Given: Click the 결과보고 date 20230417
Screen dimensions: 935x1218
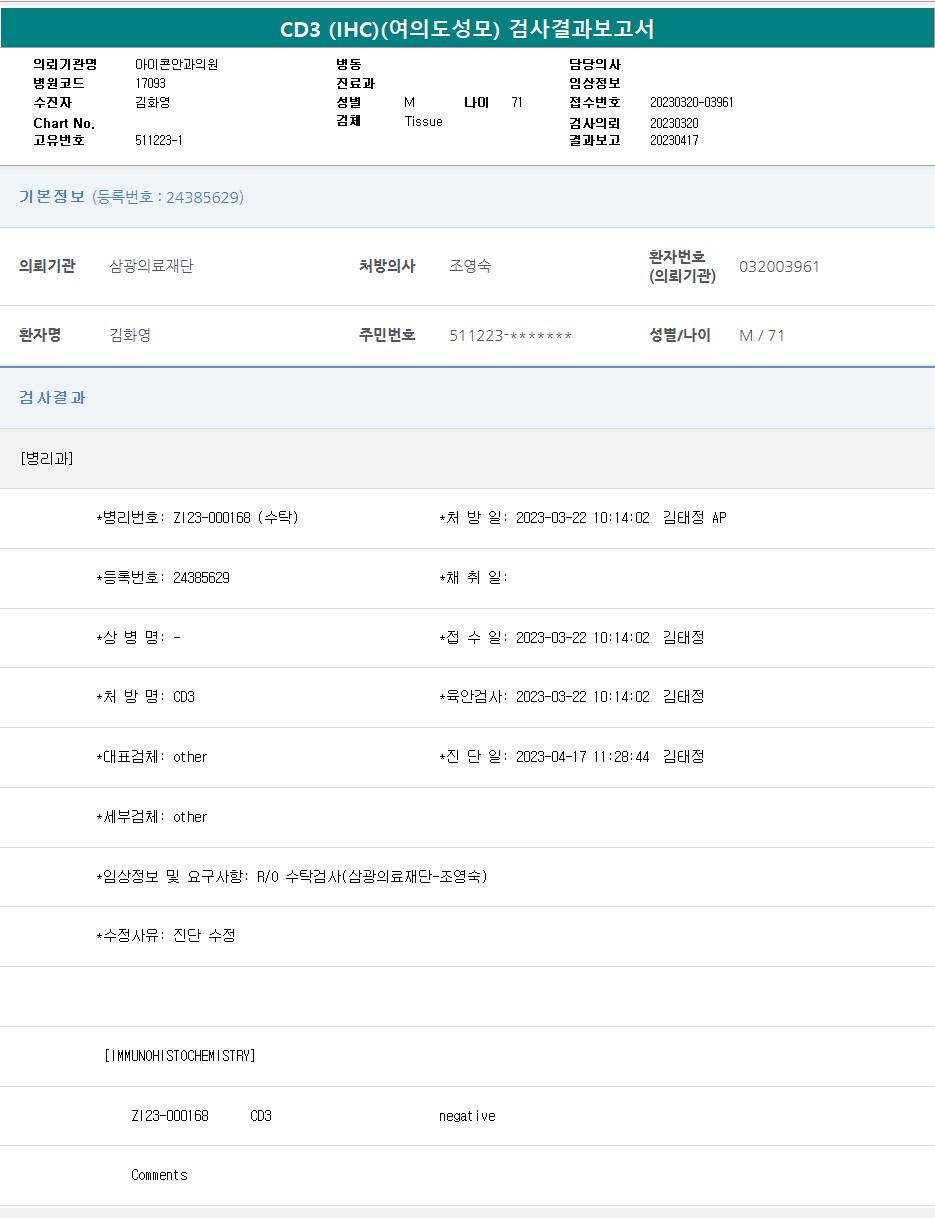Looking at the screenshot, I should 674,141.
